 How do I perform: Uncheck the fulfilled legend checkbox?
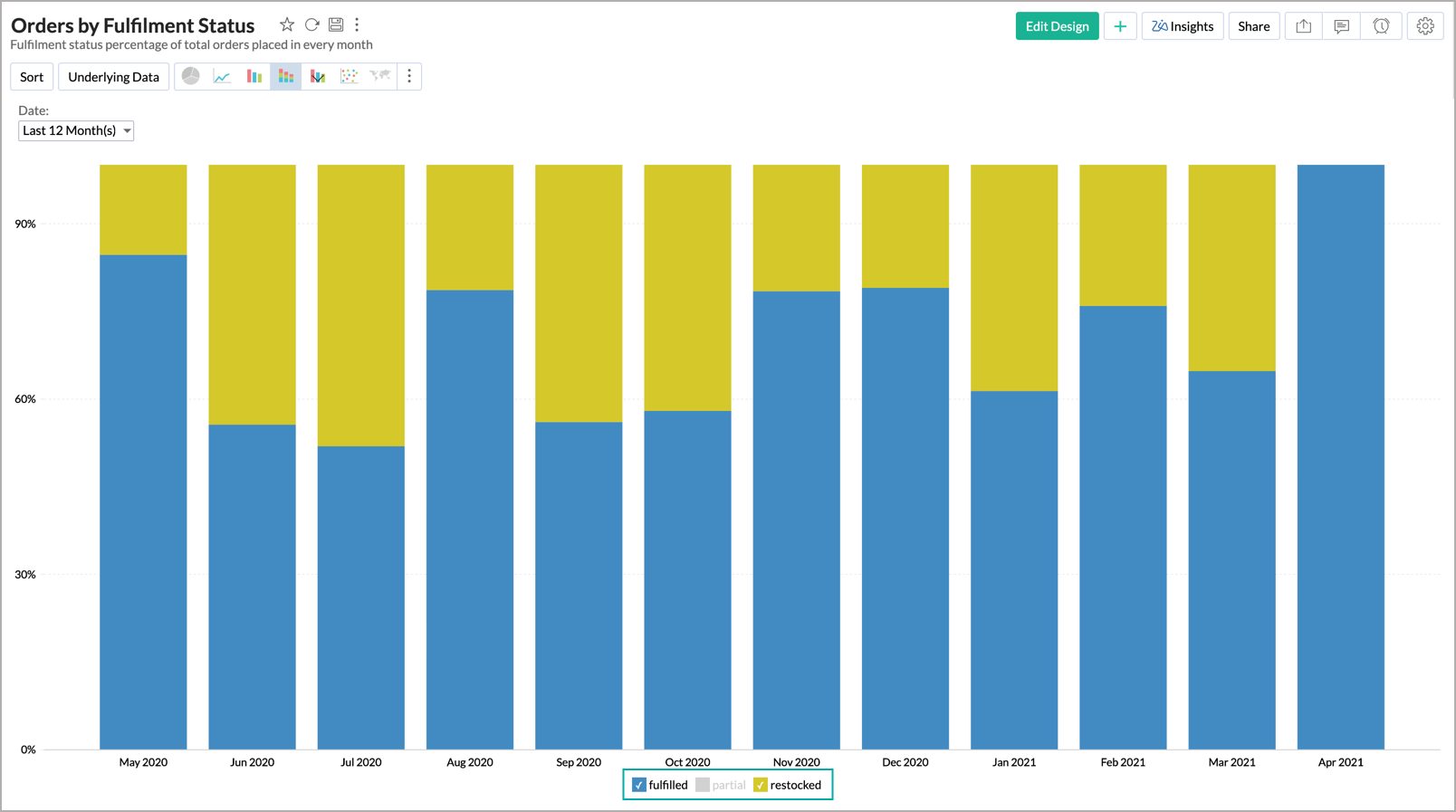(x=639, y=785)
